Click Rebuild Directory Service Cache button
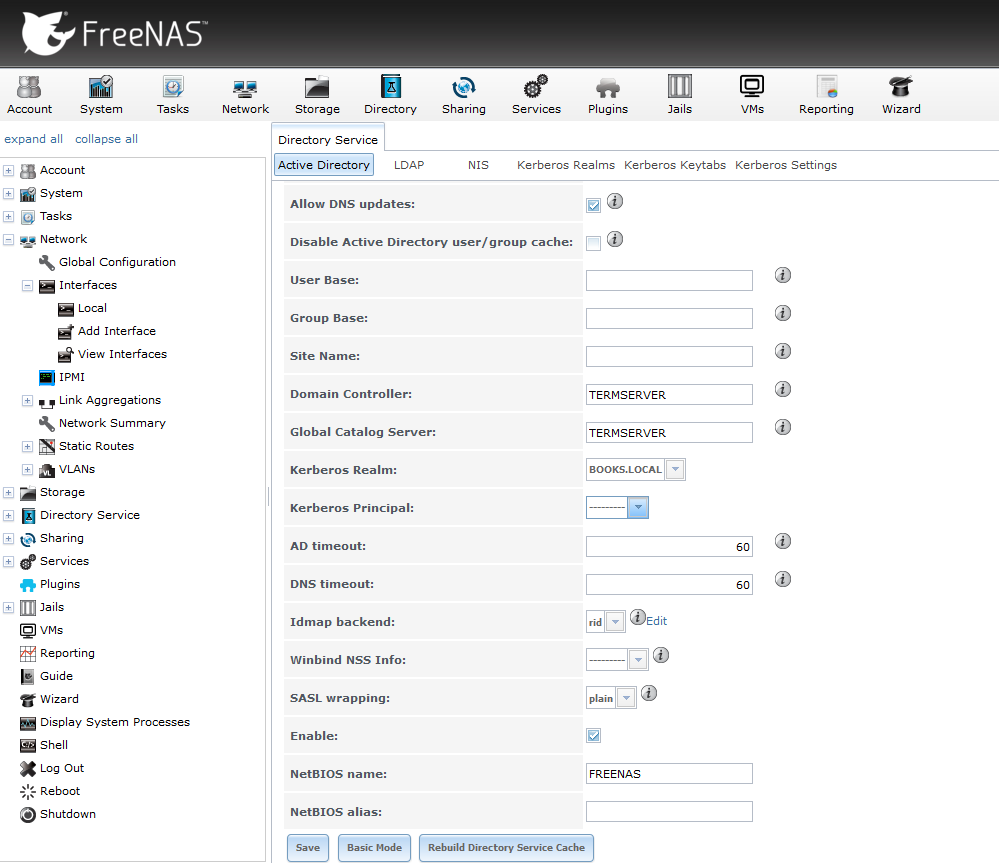 506,848
